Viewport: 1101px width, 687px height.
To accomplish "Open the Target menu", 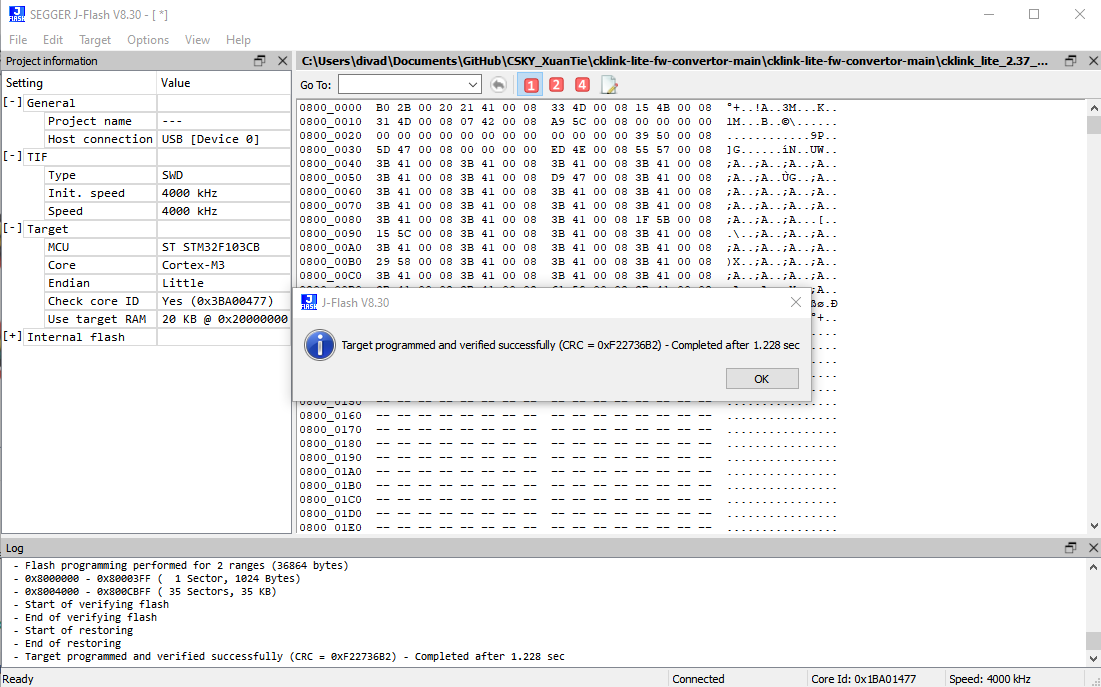I will pyautogui.click(x=95, y=40).
